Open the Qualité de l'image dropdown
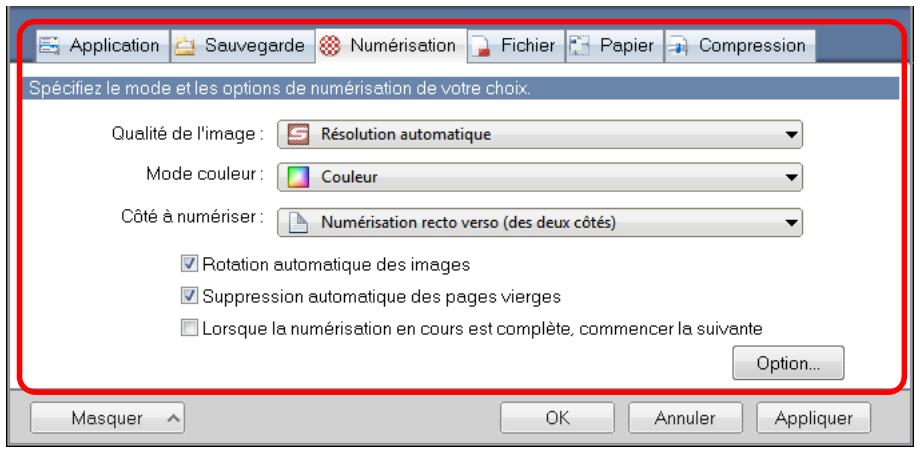This screenshot has height=451, width=918. pyautogui.click(x=790, y=133)
